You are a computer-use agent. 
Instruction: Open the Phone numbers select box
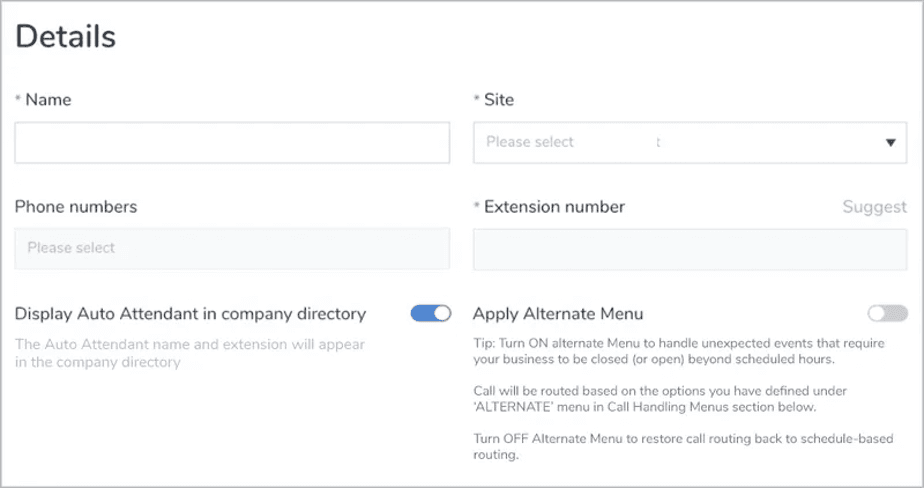231,248
